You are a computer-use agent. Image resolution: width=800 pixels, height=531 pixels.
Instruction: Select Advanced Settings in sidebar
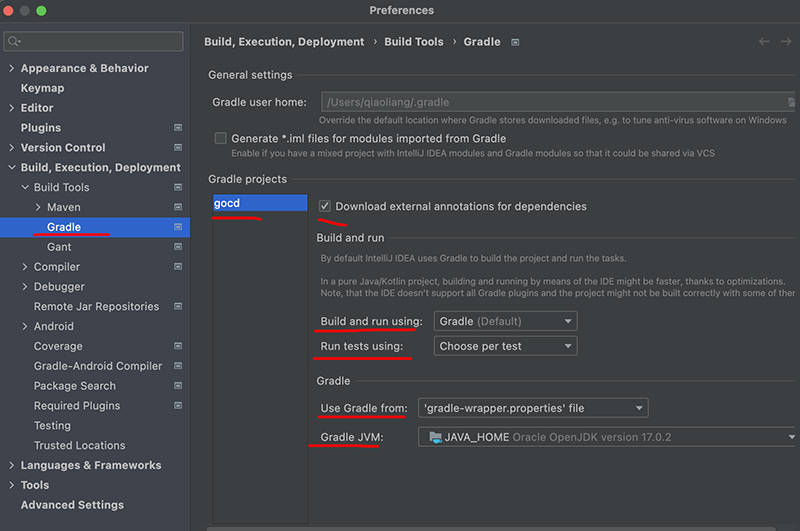72,504
